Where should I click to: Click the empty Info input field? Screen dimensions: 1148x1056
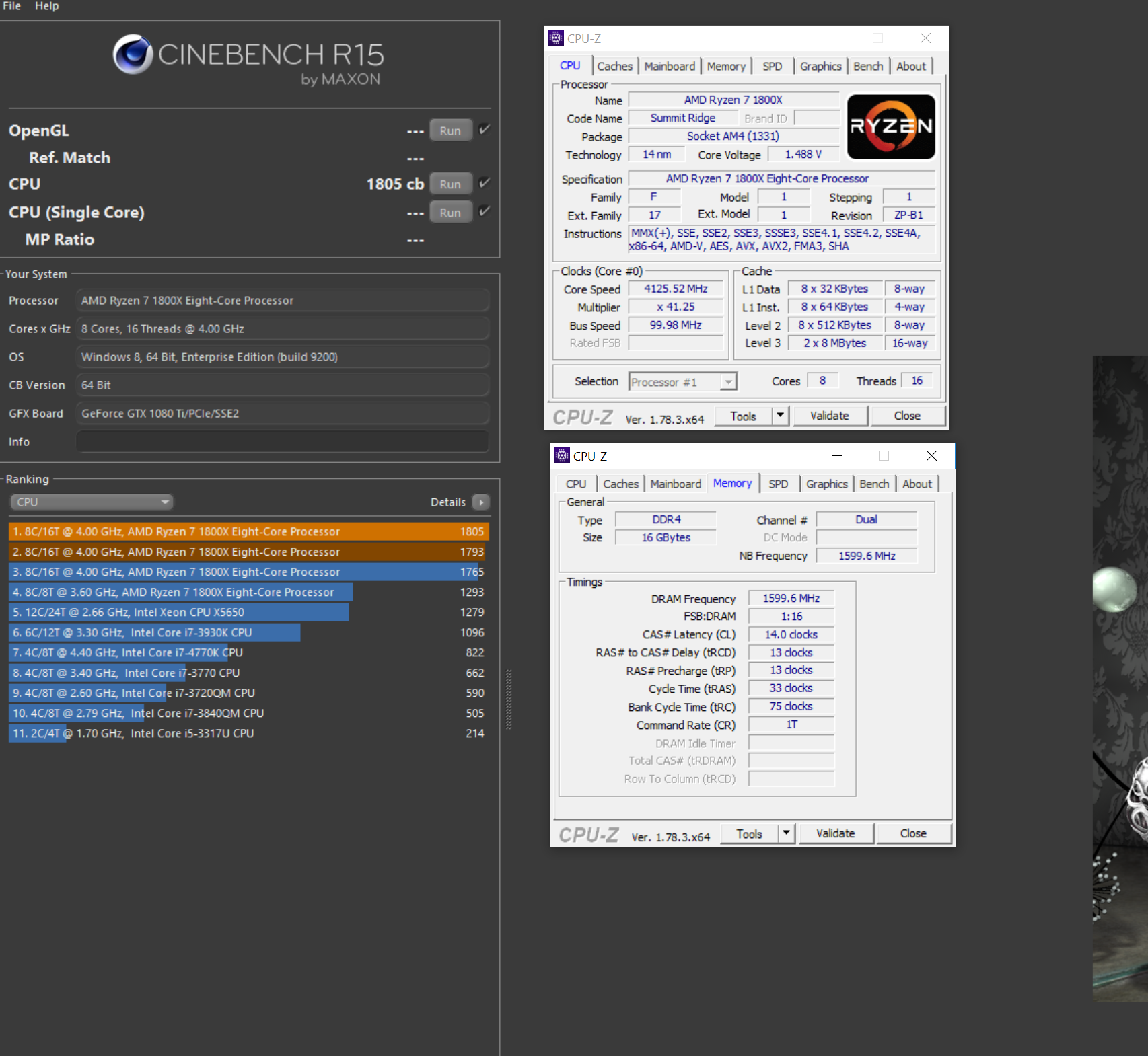[x=283, y=442]
